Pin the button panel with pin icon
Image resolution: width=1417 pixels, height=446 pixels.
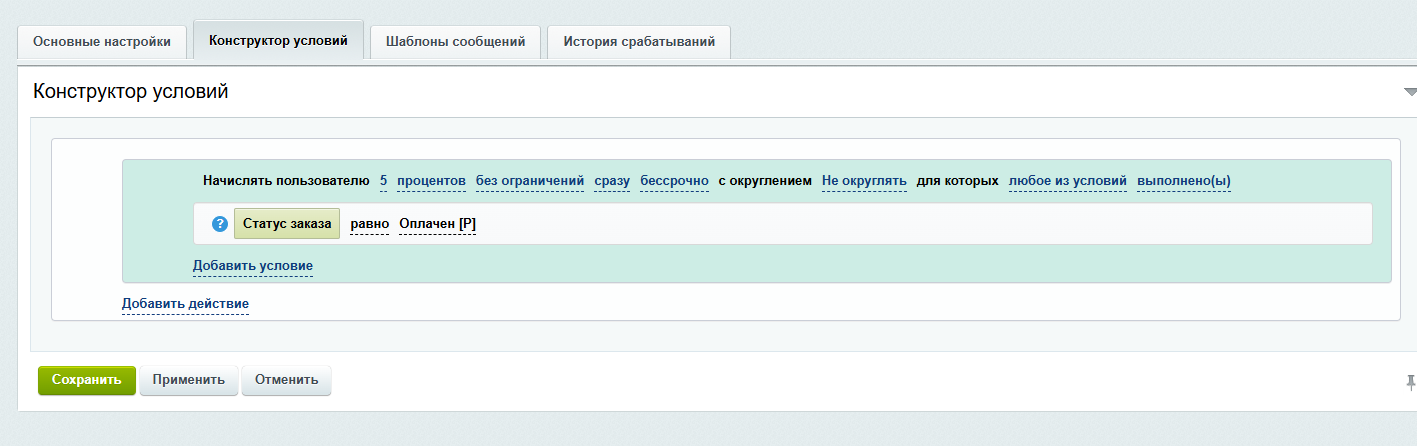(x=1410, y=382)
